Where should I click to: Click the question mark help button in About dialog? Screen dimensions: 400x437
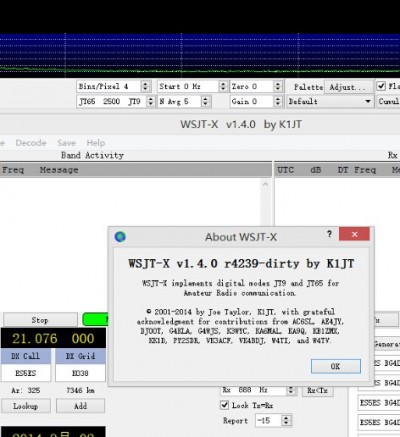pos(329,234)
